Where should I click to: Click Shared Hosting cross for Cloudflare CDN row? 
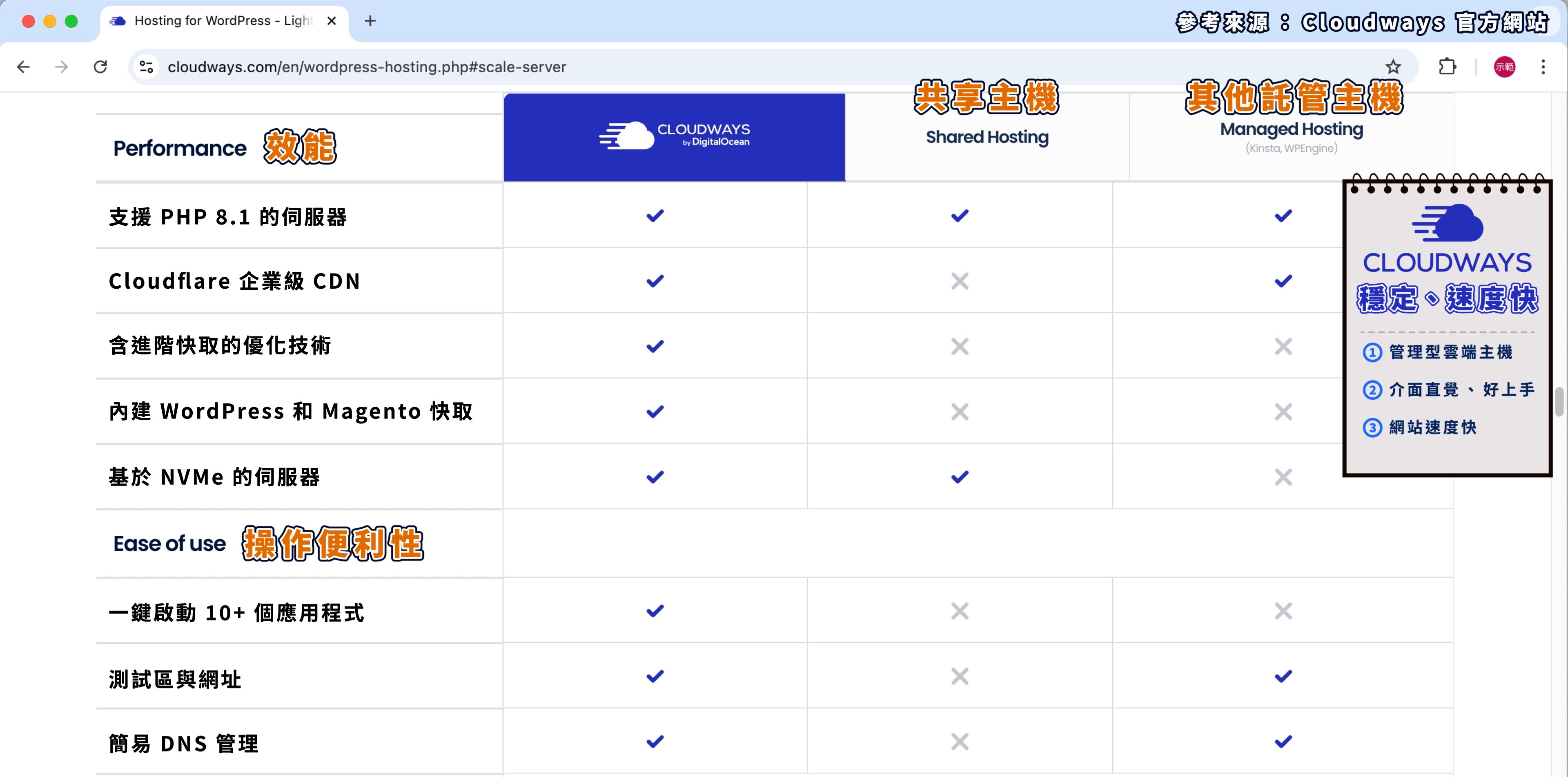tap(959, 281)
